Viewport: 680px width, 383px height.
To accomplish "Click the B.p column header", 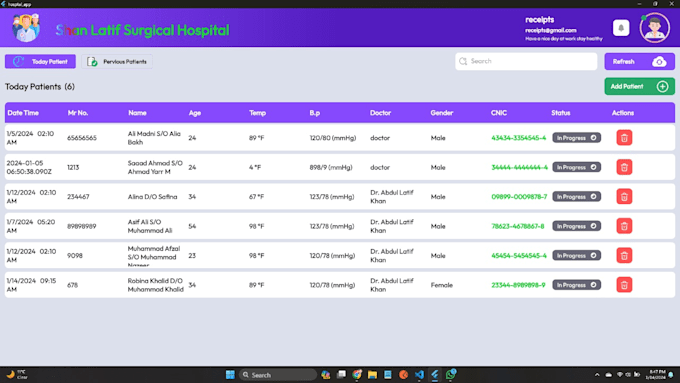I will point(314,113).
